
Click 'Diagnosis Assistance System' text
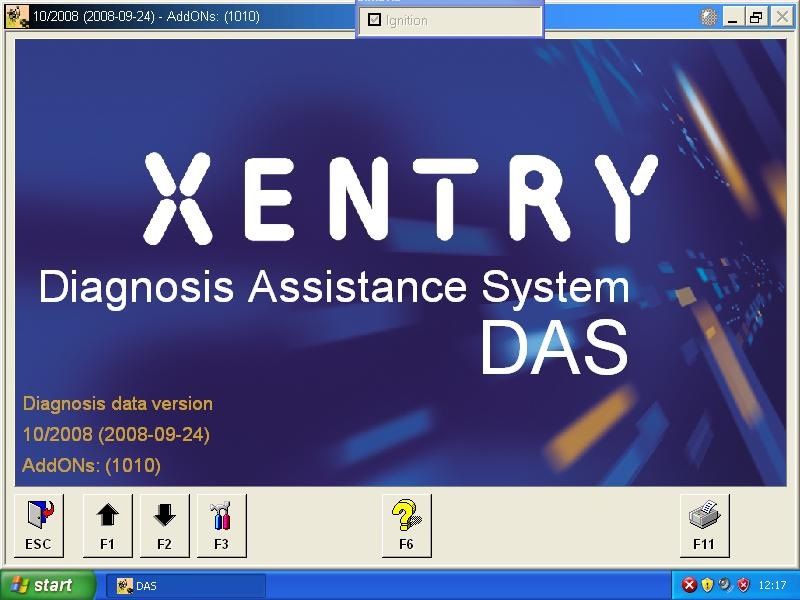334,287
